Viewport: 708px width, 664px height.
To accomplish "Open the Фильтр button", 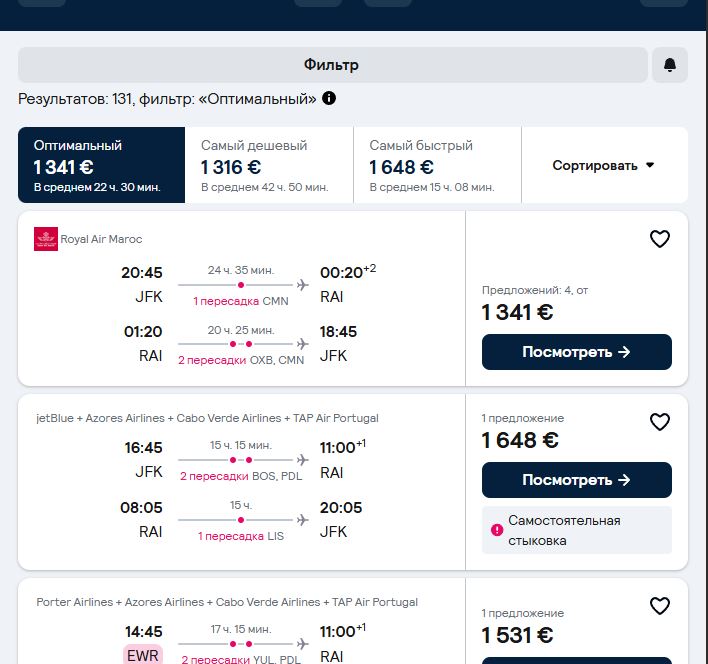I will pyautogui.click(x=332, y=65).
